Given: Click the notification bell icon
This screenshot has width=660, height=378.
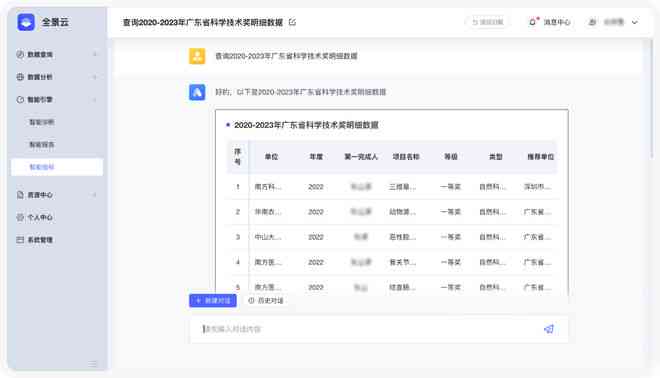Looking at the screenshot, I should click(x=533, y=22).
